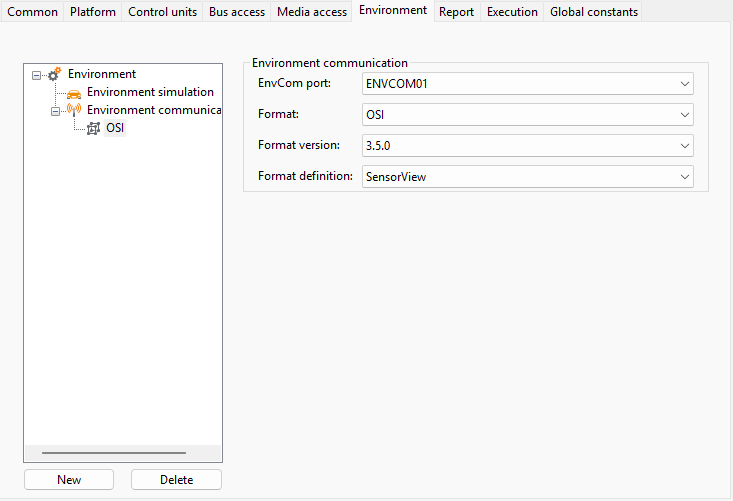The image size is (733, 501).
Task: Click the car icon for Environment simulation
Action: coord(74,94)
